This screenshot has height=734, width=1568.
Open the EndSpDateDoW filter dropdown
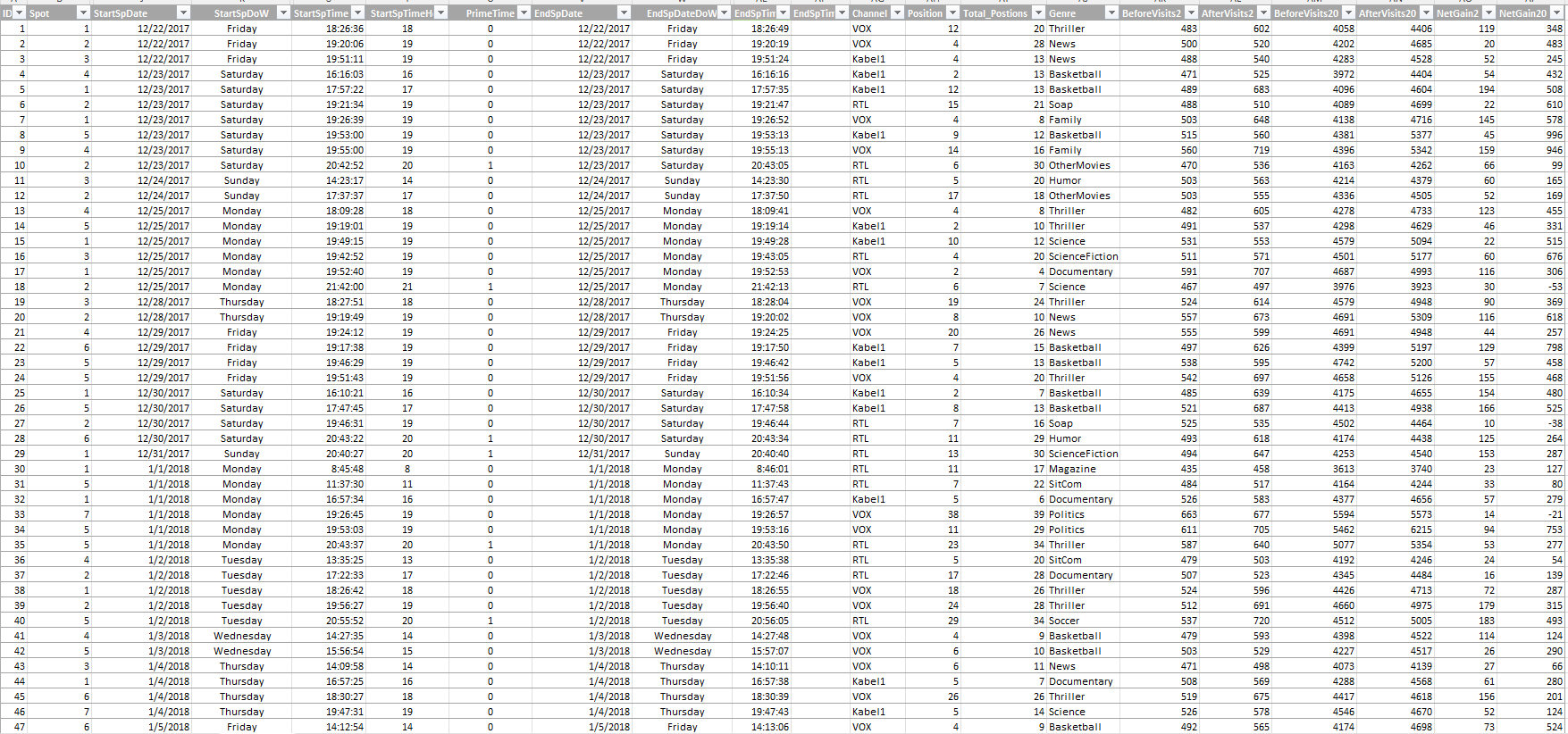click(725, 13)
